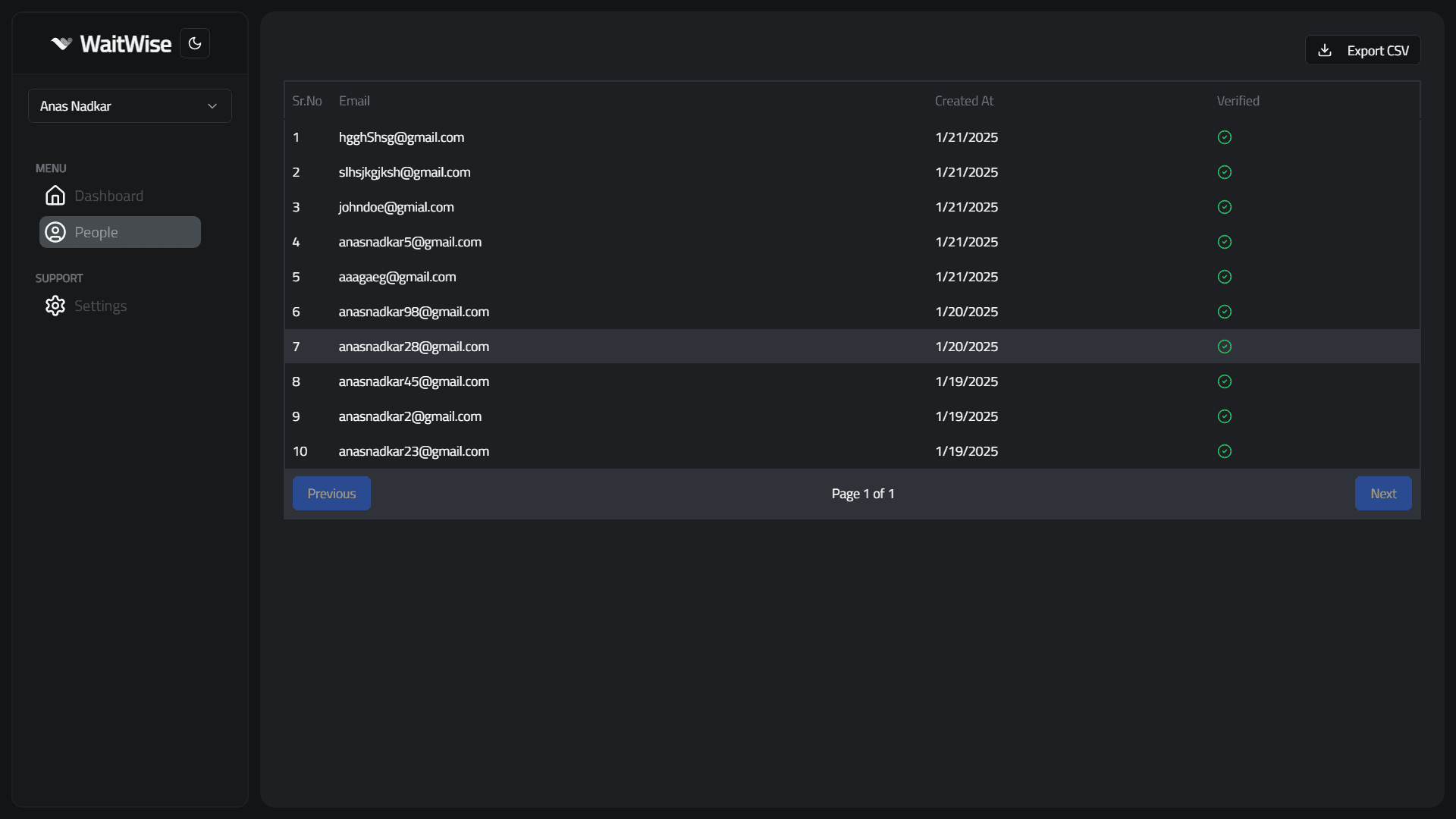The width and height of the screenshot is (1456, 819).
Task: Click the Dashboard home icon
Action: [x=55, y=196]
